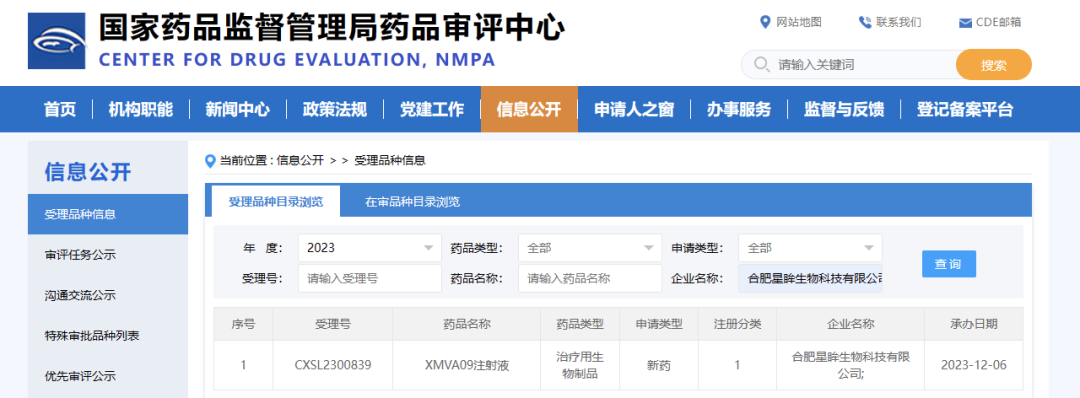Click the search magnifier icon
This screenshot has height=398, width=1080.
tap(761, 65)
